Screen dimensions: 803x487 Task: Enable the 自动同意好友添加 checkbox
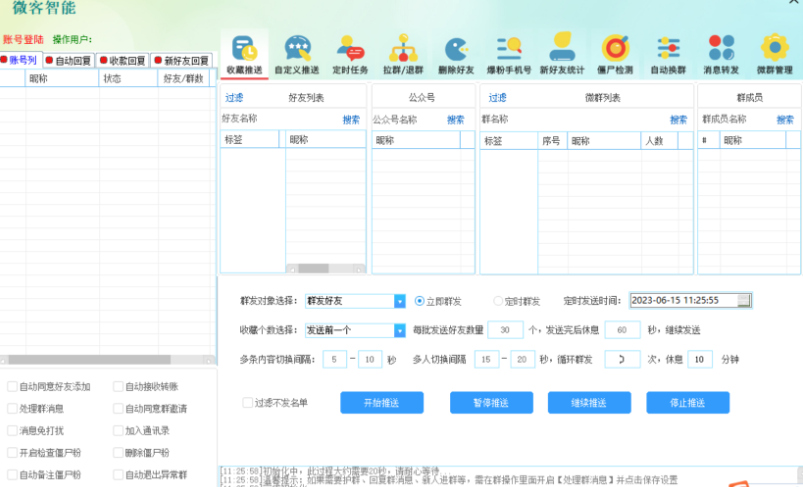tap(12, 386)
